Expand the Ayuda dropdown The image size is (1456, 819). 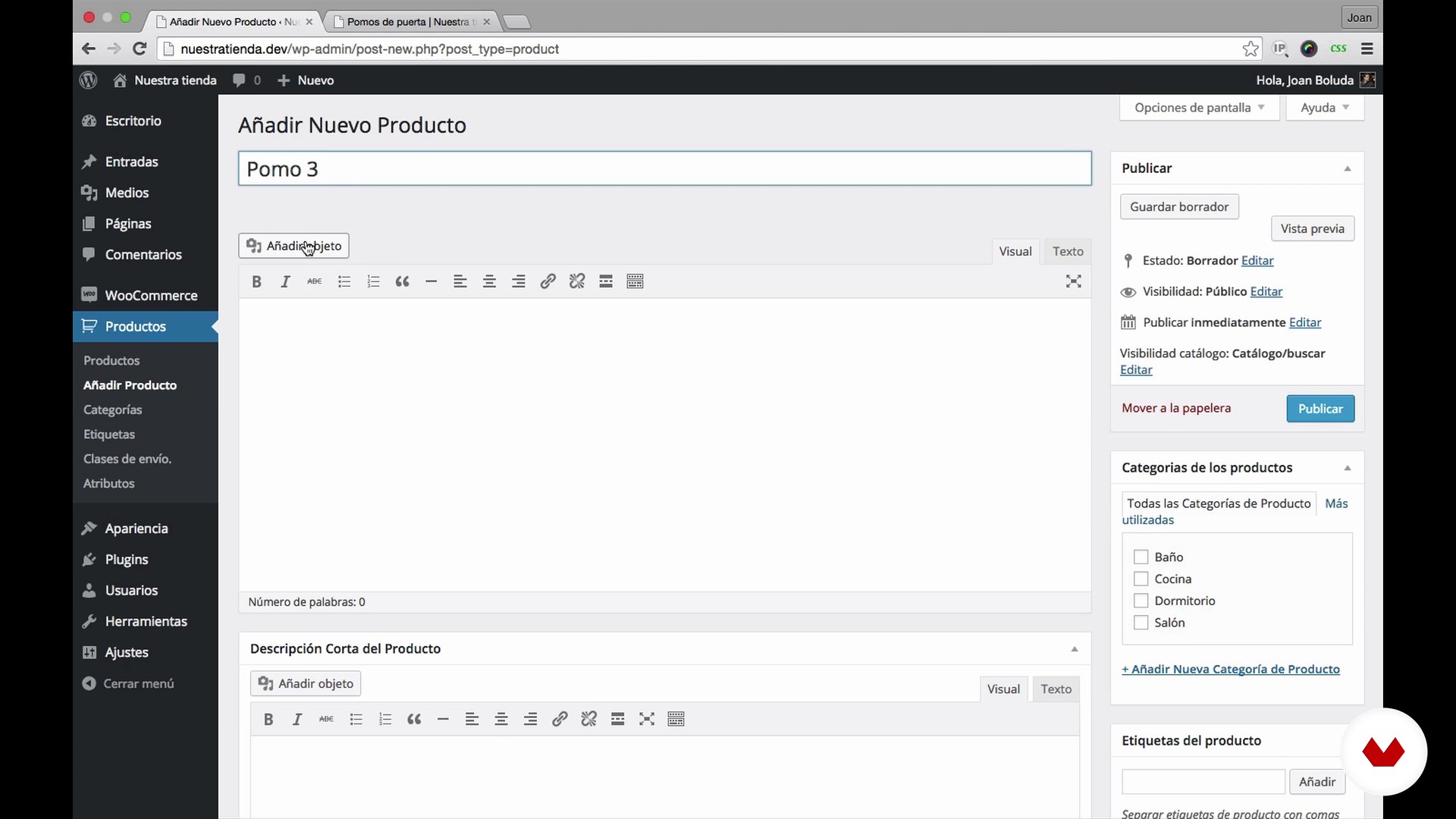(x=1325, y=108)
